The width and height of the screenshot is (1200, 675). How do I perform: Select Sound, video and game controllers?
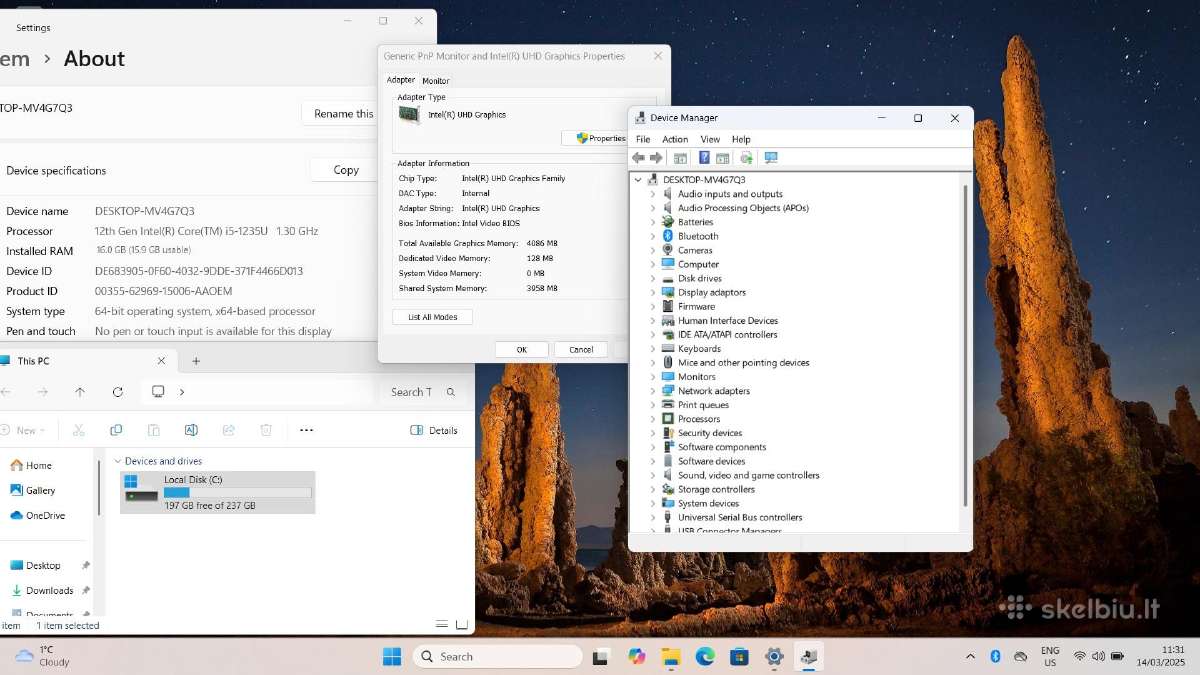pos(749,475)
